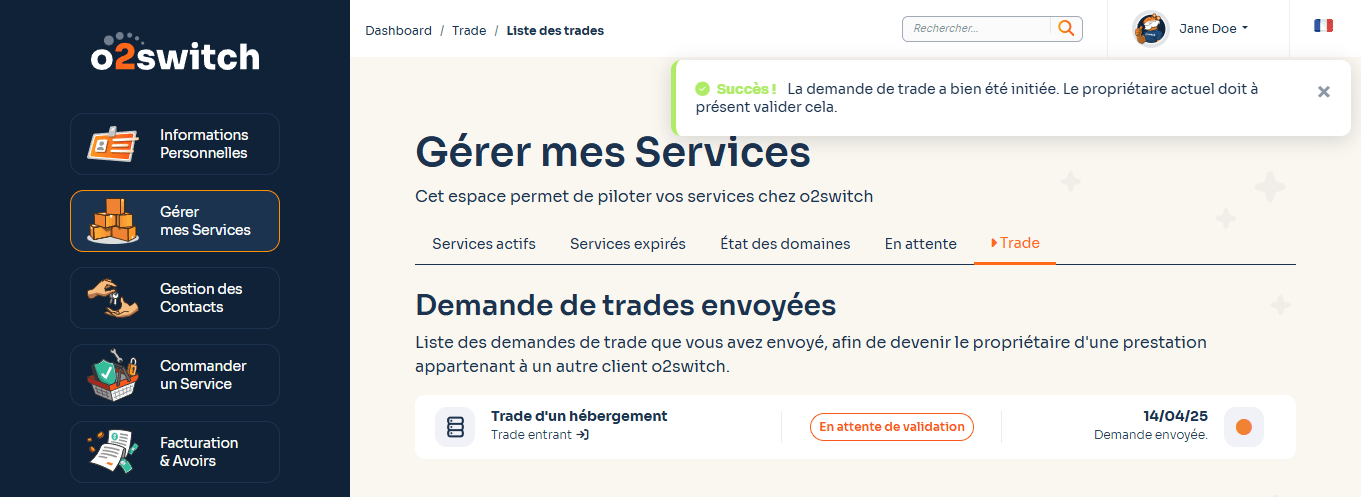The height and width of the screenshot is (497, 1361).
Task: Open the Services expirés tab
Action: 627,244
